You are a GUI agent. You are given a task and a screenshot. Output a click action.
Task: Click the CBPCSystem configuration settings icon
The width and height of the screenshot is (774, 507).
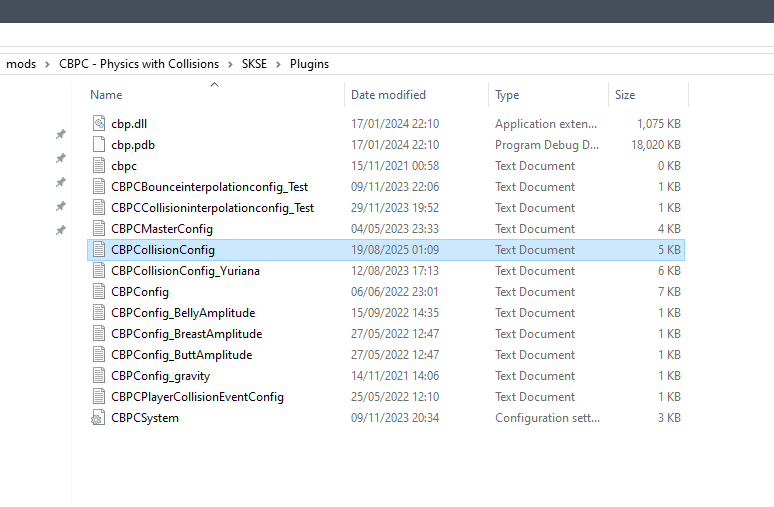(98, 418)
